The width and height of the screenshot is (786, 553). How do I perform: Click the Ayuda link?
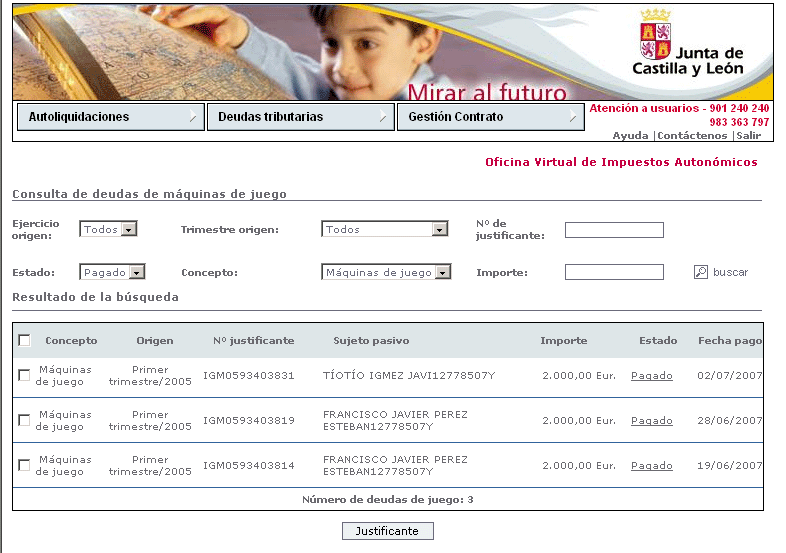pyautogui.click(x=630, y=135)
